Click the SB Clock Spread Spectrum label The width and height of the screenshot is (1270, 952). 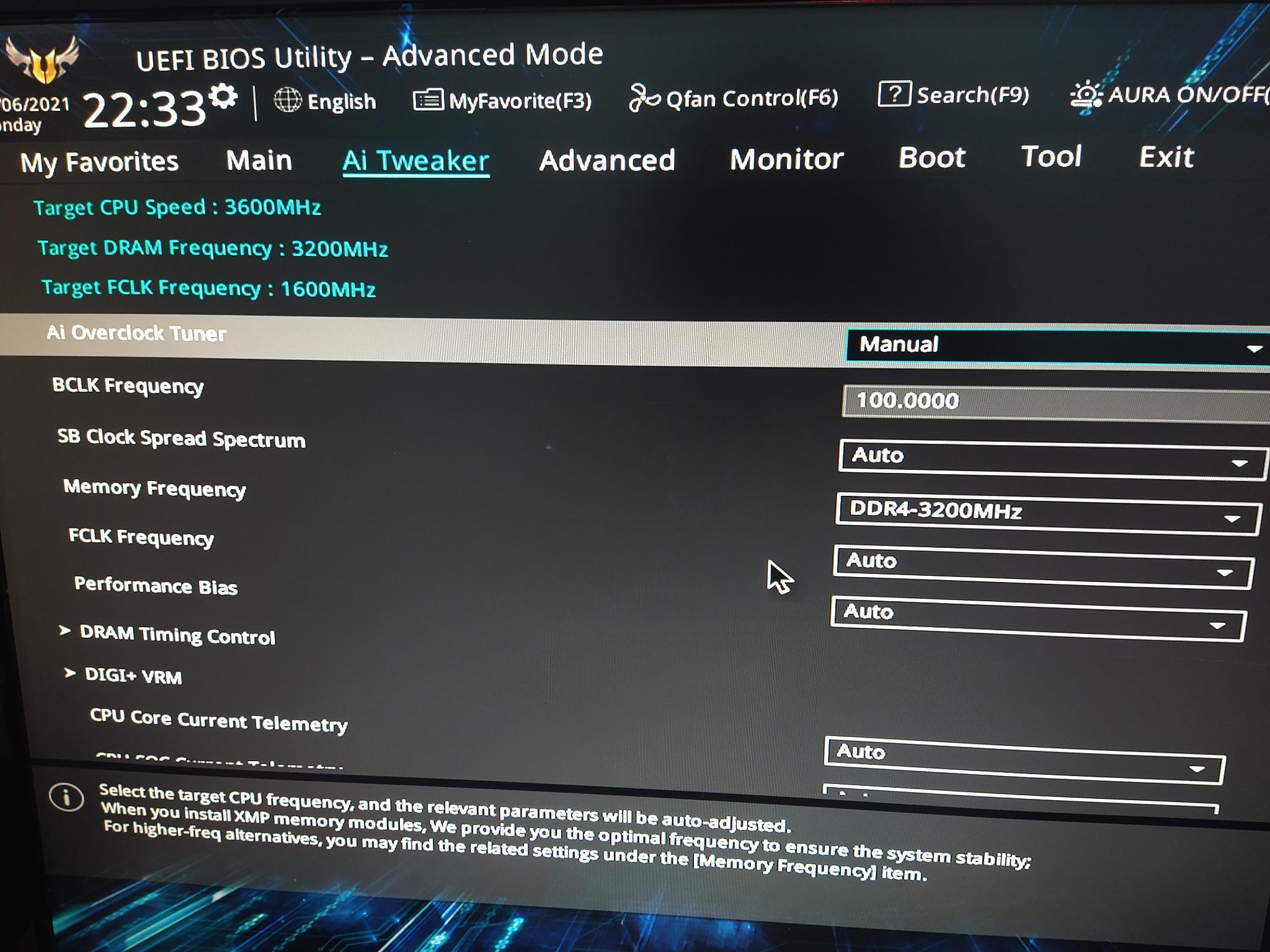[182, 438]
